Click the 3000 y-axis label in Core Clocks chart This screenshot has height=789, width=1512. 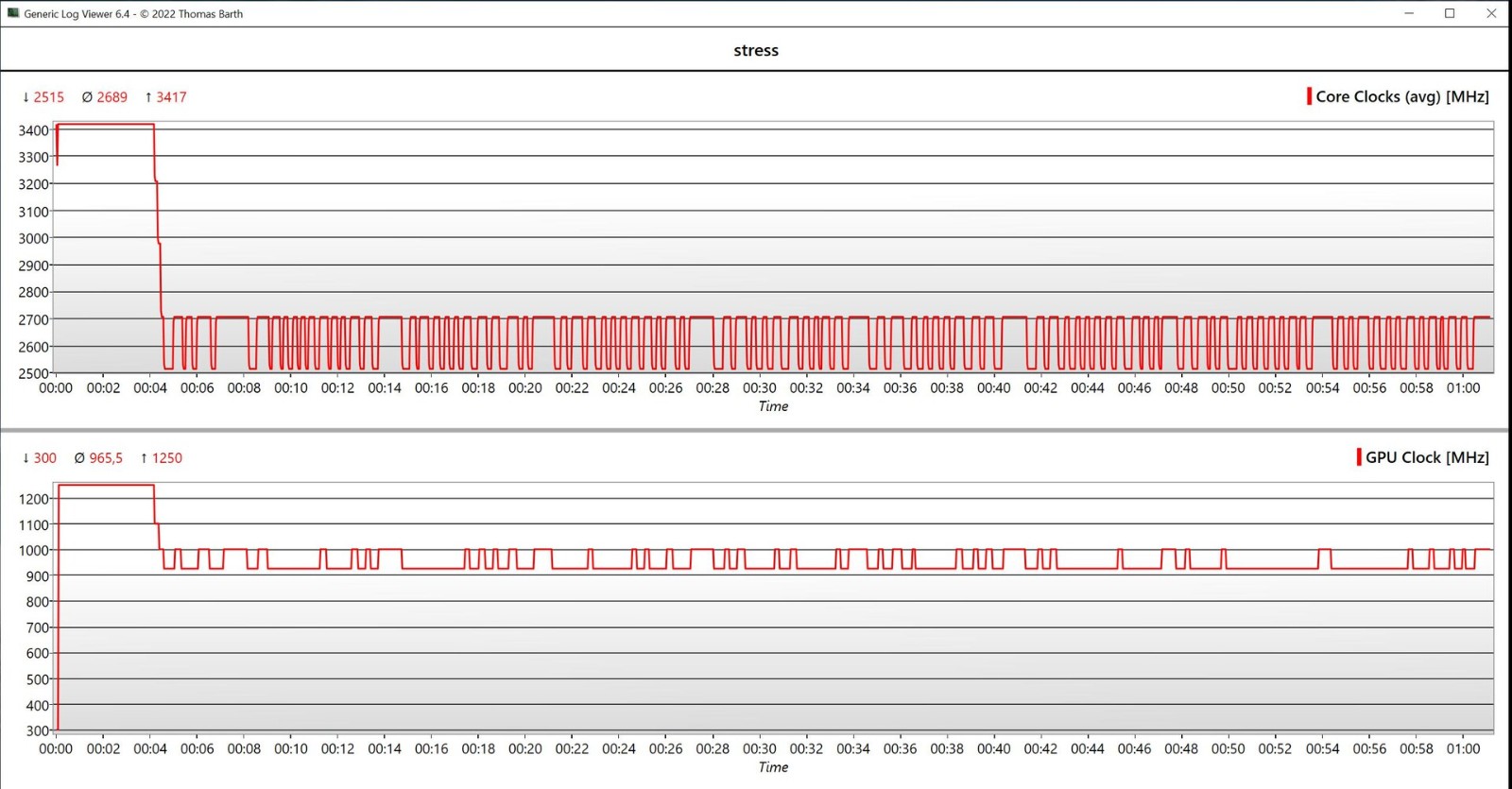pos(33,238)
